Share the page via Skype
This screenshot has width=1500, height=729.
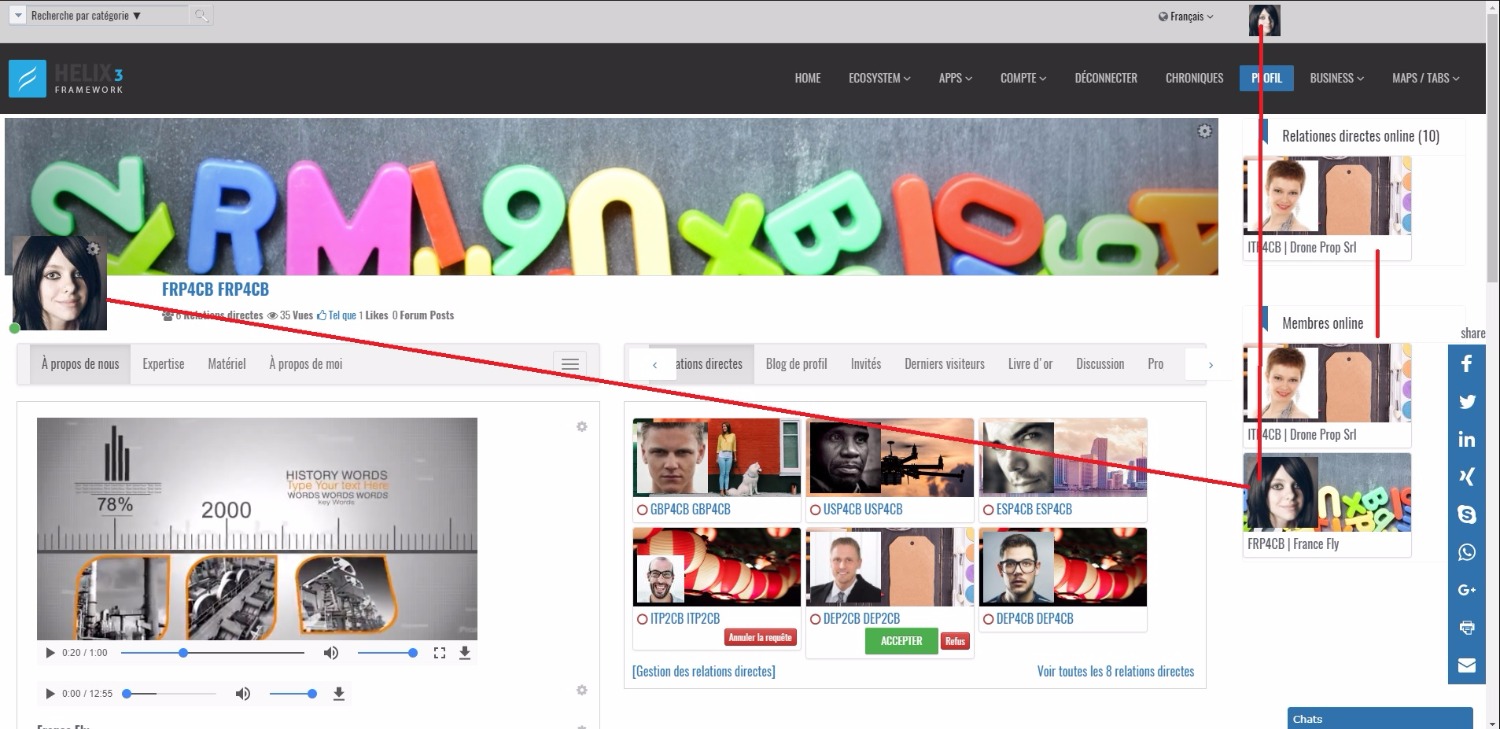[x=1467, y=515]
